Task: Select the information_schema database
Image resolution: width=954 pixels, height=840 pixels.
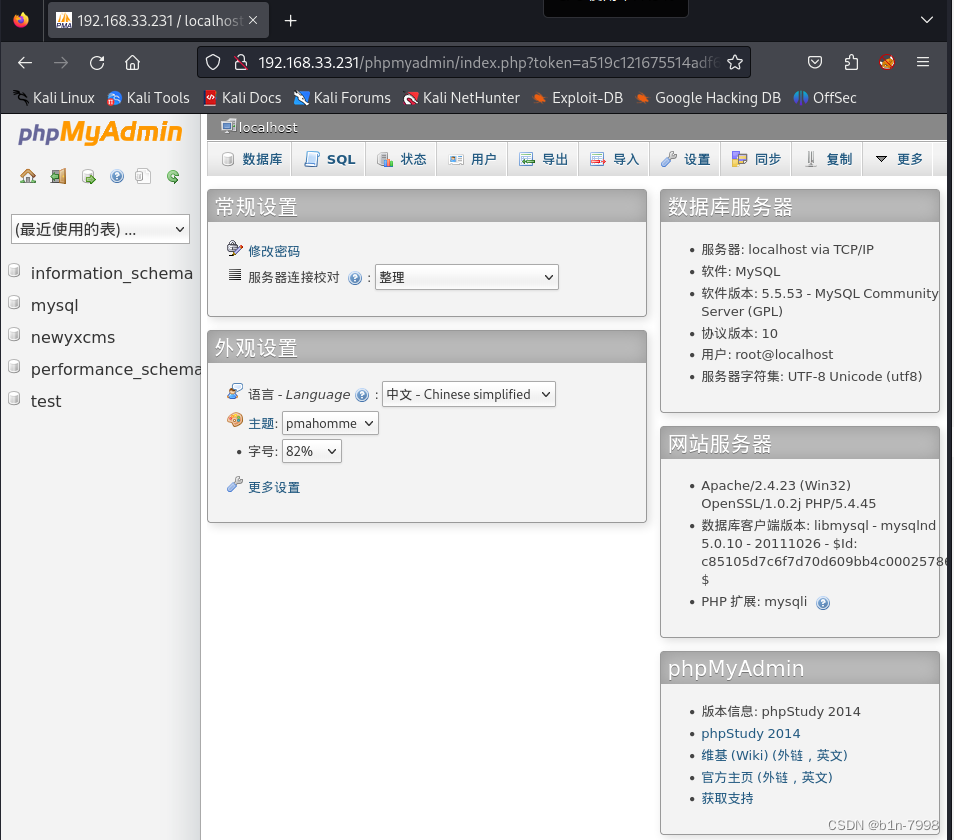Action: 111,273
